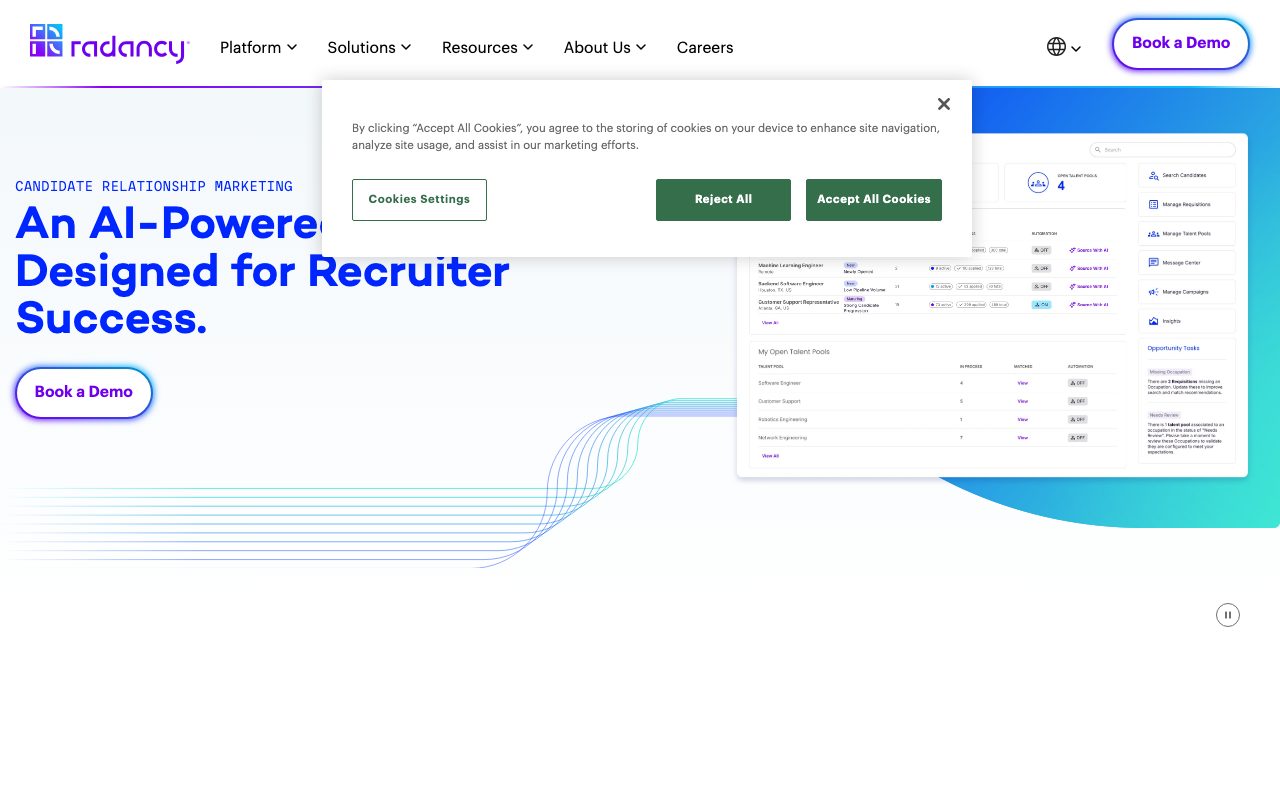Open Cookies Settings

(x=419, y=199)
